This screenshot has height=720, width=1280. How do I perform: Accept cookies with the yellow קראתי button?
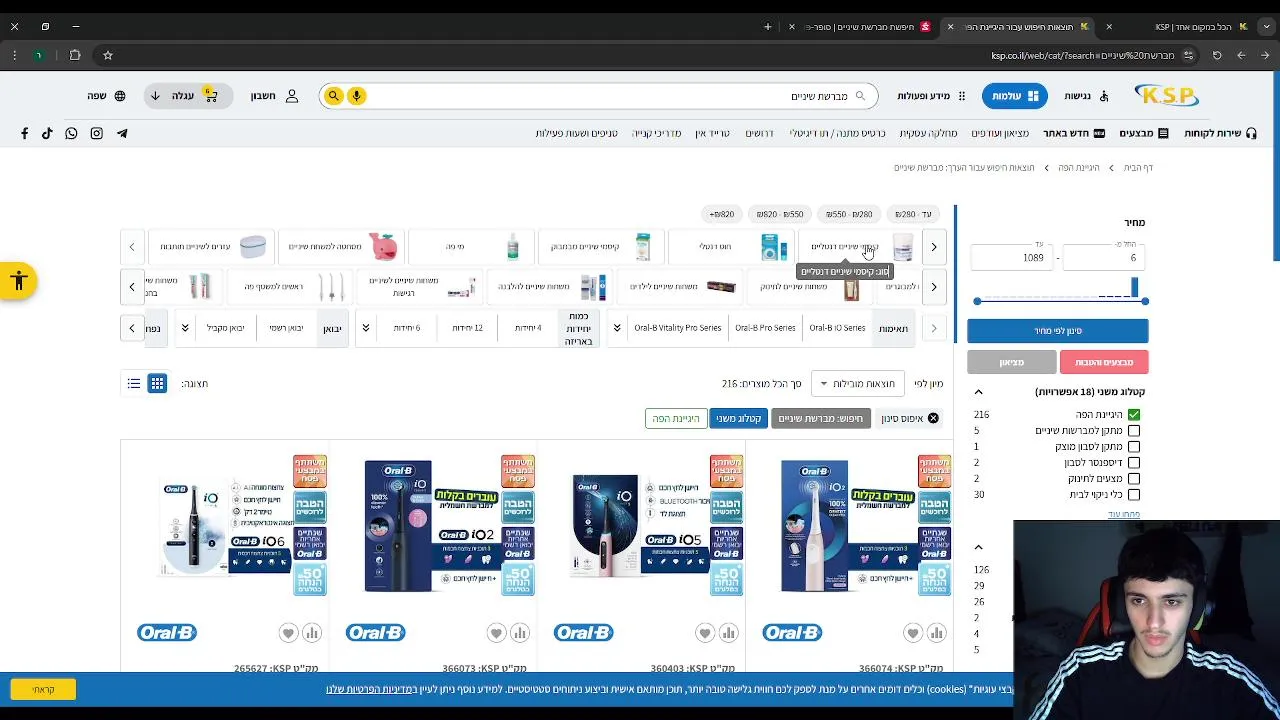point(43,689)
